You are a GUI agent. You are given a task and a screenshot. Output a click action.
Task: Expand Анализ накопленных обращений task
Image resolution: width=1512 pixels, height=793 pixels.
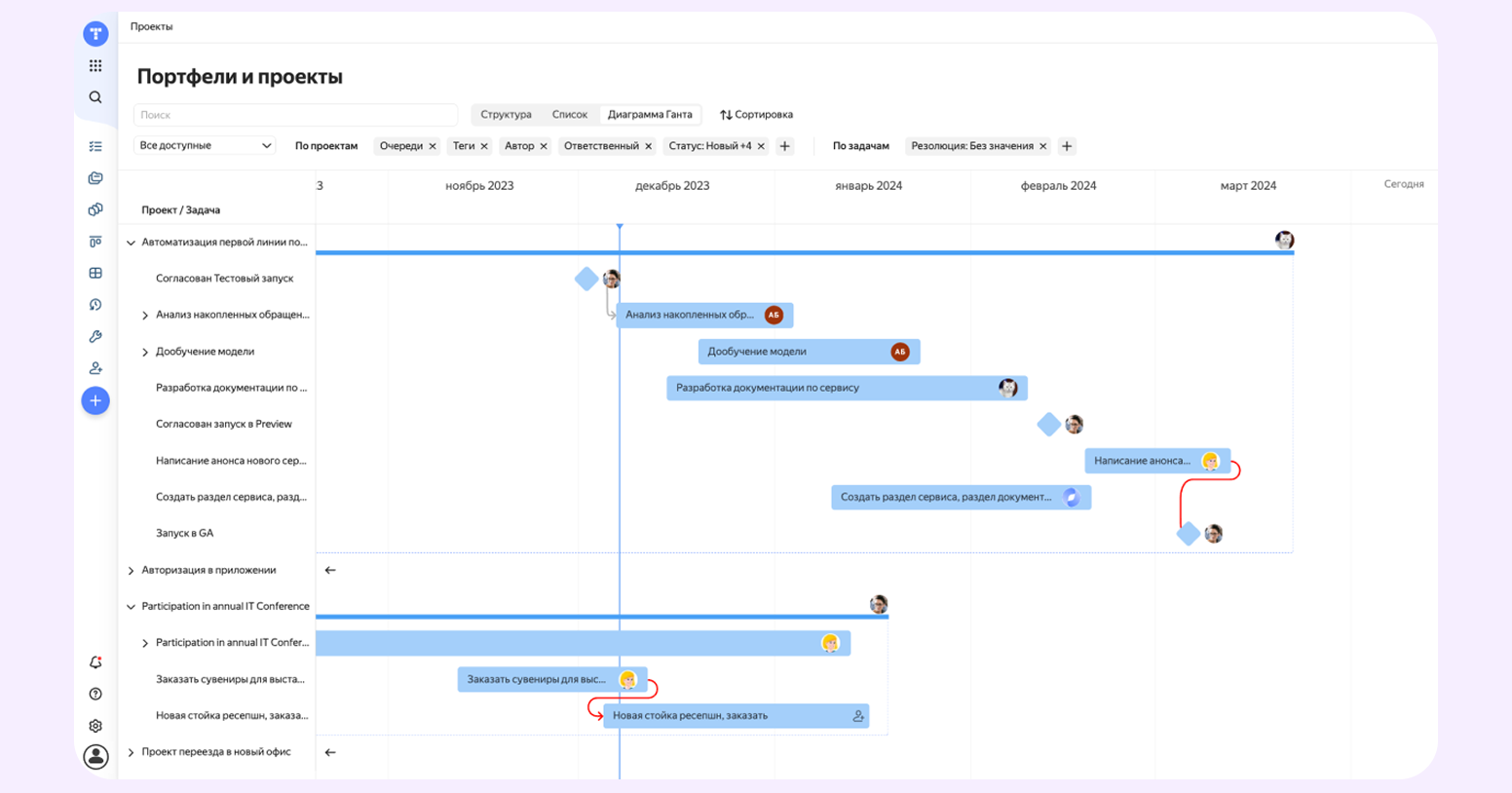(x=145, y=316)
